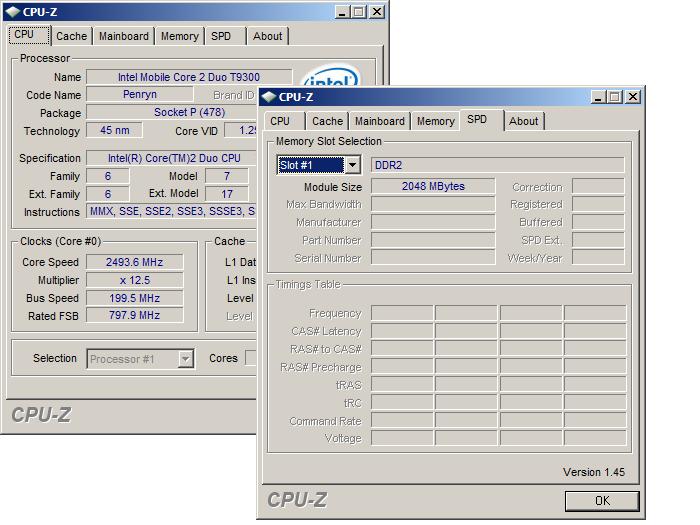This screenshot has height=525, width=700.
Task: Click the 2048 MBytes module size value
Action: coord(433,186)
